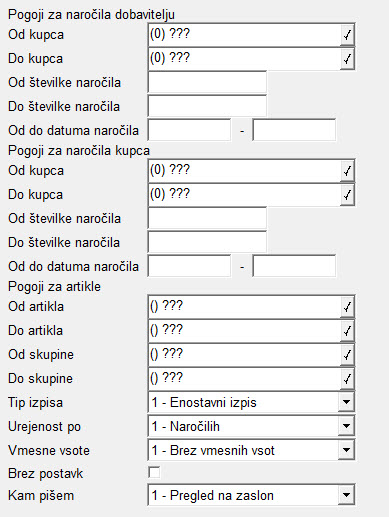The image size is (389, 517).
Task: Open lookup icon for Do skupine
Action: [347, 379]
